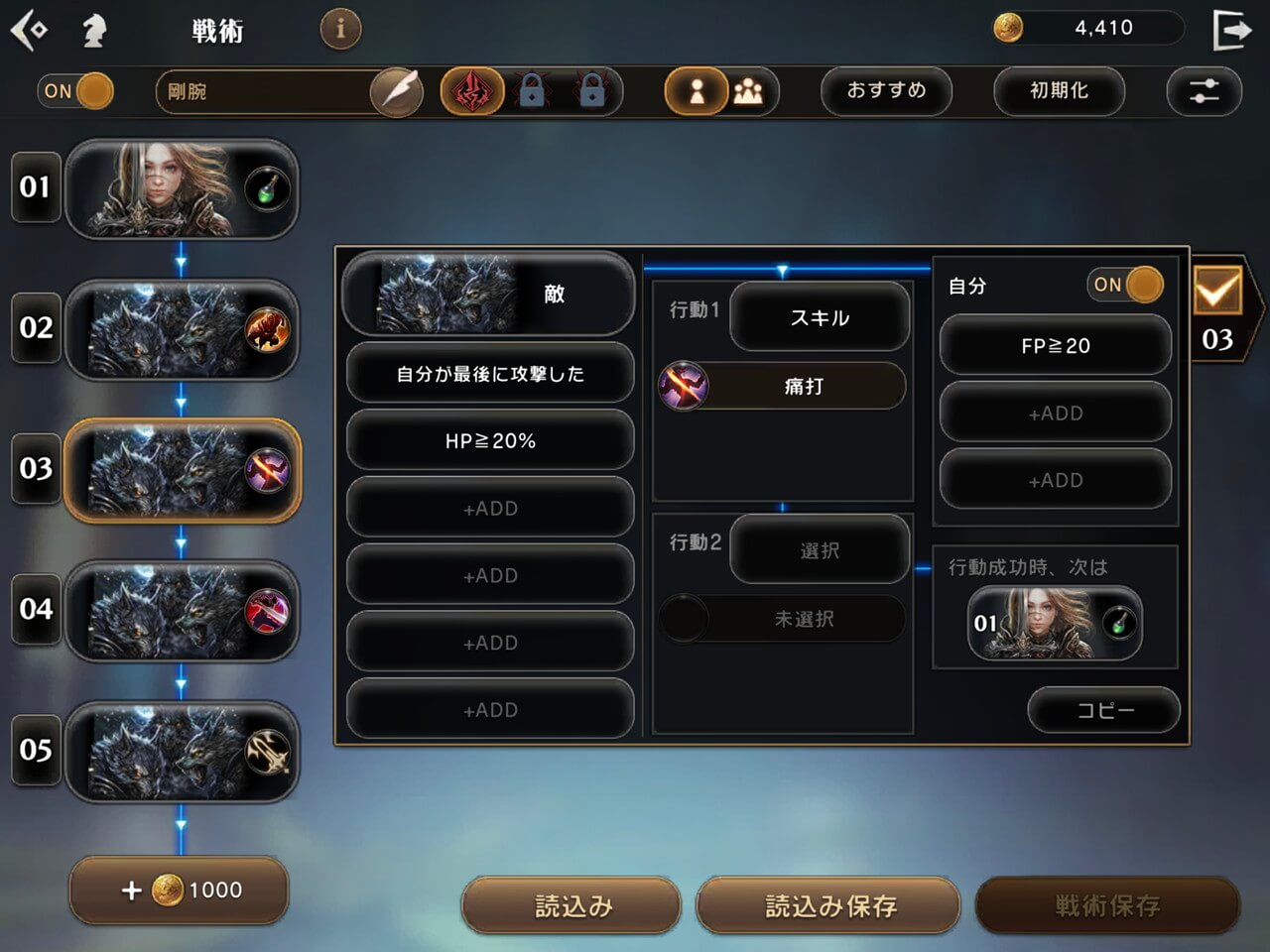
Task: Uncheck the 03 checkbox
Action: pyautogui.click(x=1217, y=290)
